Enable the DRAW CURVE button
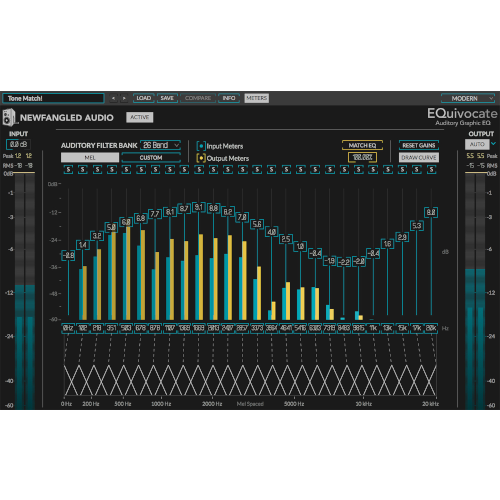Image resolution: width=500 pixels, height=500 pixels. pyautogui.click(x=419, y=157)
